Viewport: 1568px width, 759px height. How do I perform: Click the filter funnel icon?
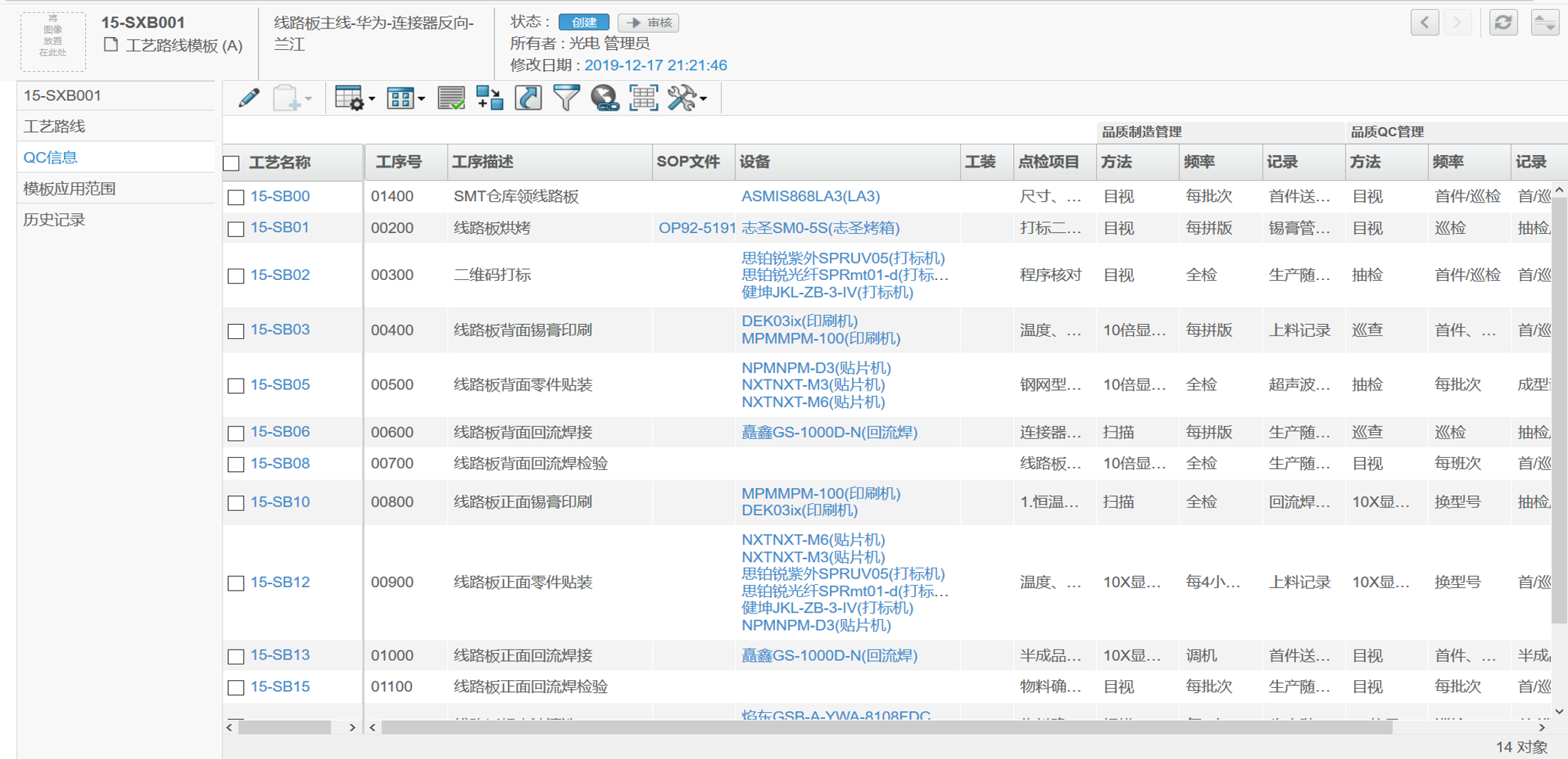coord(566,98)
